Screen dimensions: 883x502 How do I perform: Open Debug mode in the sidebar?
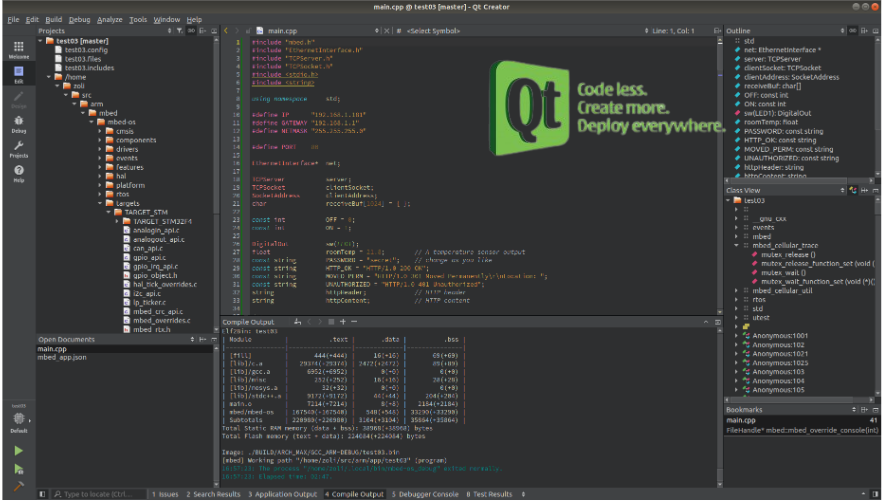click(x=19, y=124)
